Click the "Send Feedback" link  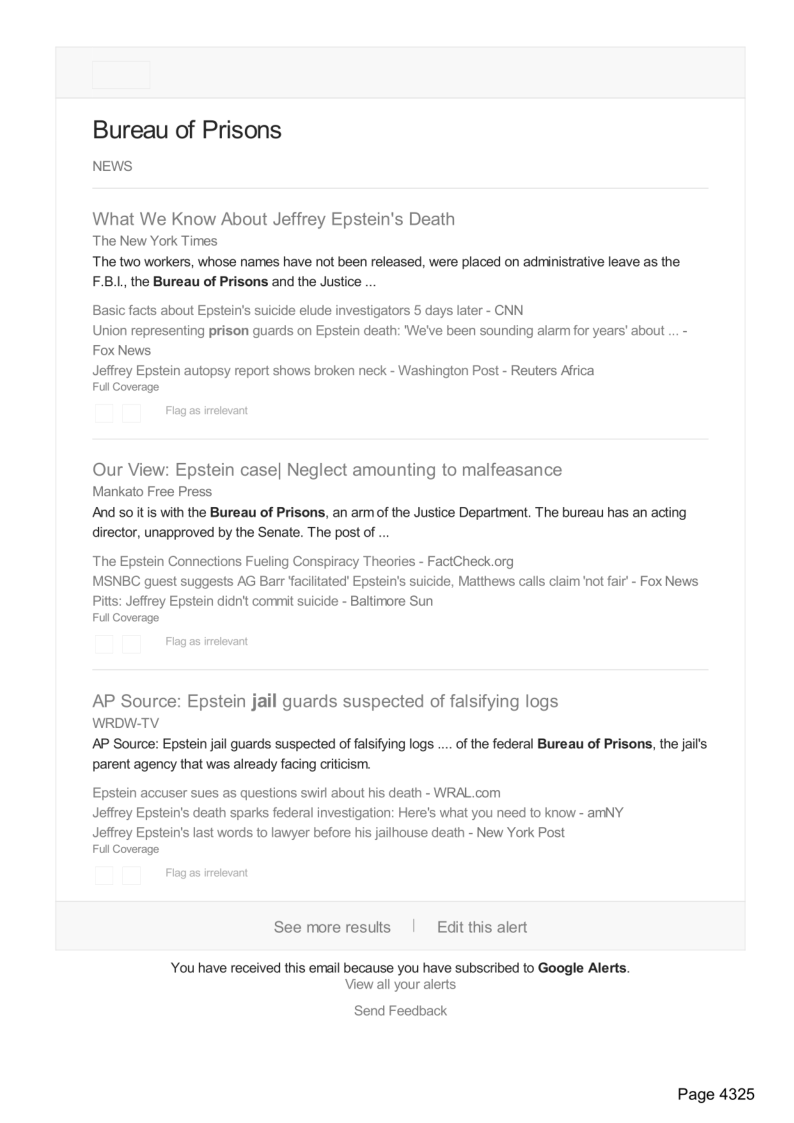(400, 1011)
